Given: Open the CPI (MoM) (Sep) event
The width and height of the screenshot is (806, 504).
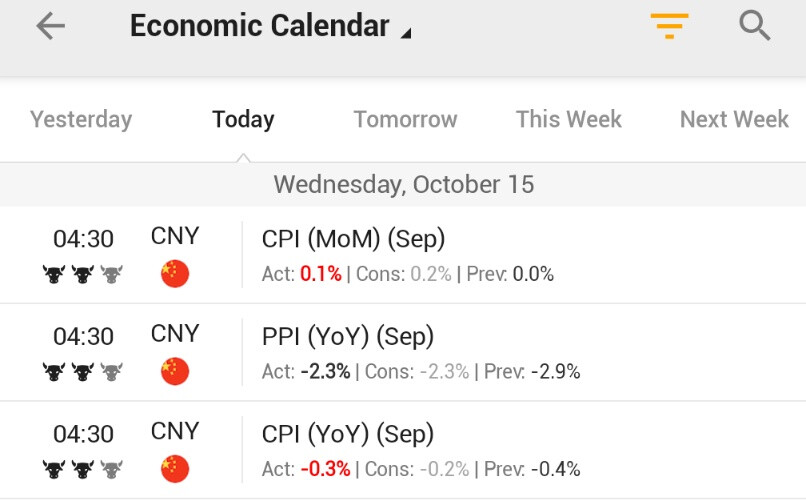Looking at the screenshot, I should pyautogui.click(x=353, y=240).
